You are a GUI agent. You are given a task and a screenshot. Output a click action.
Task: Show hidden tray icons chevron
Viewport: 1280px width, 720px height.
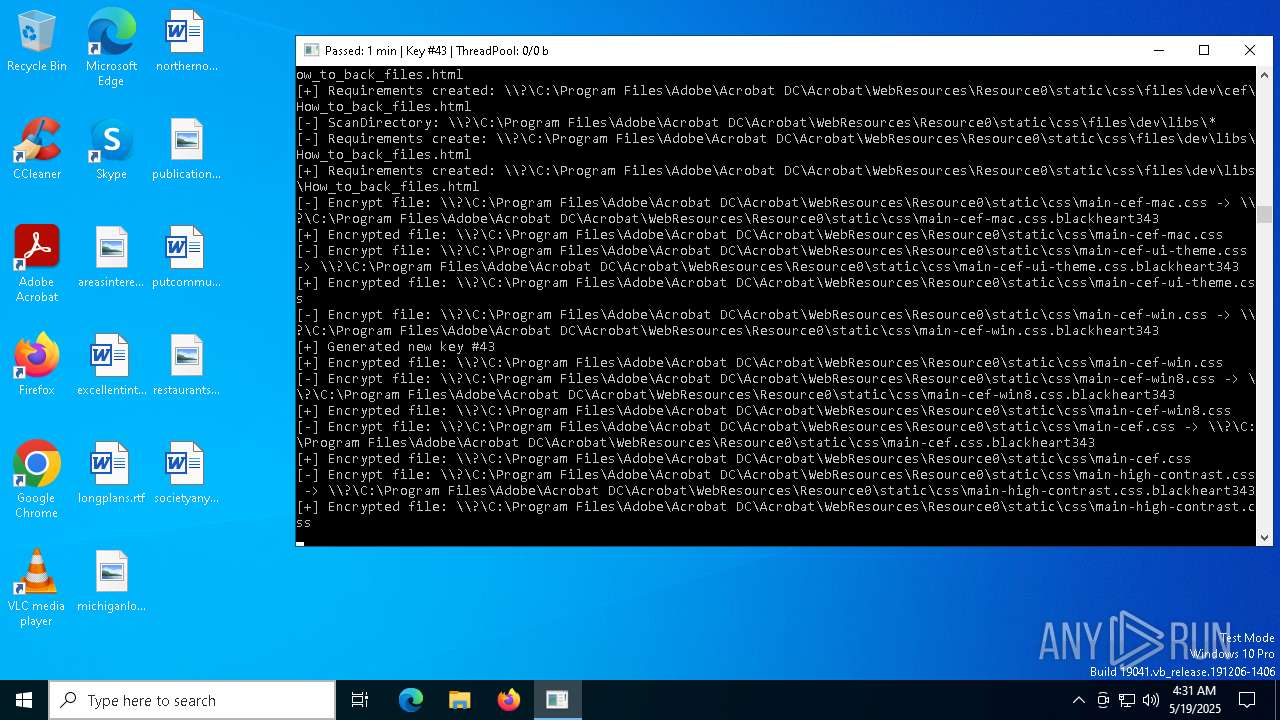1078,700
